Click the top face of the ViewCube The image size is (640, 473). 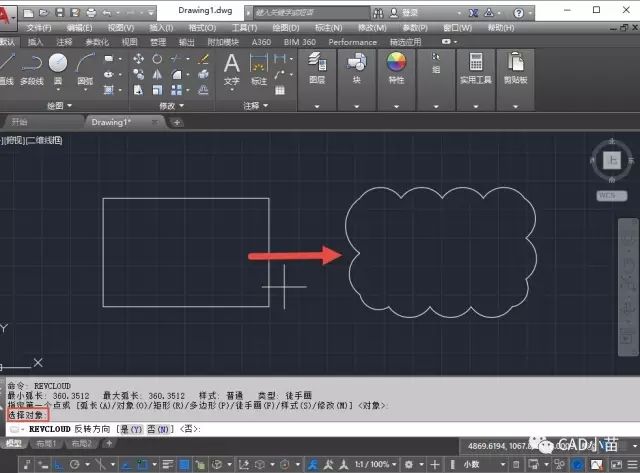click(612, 161)
